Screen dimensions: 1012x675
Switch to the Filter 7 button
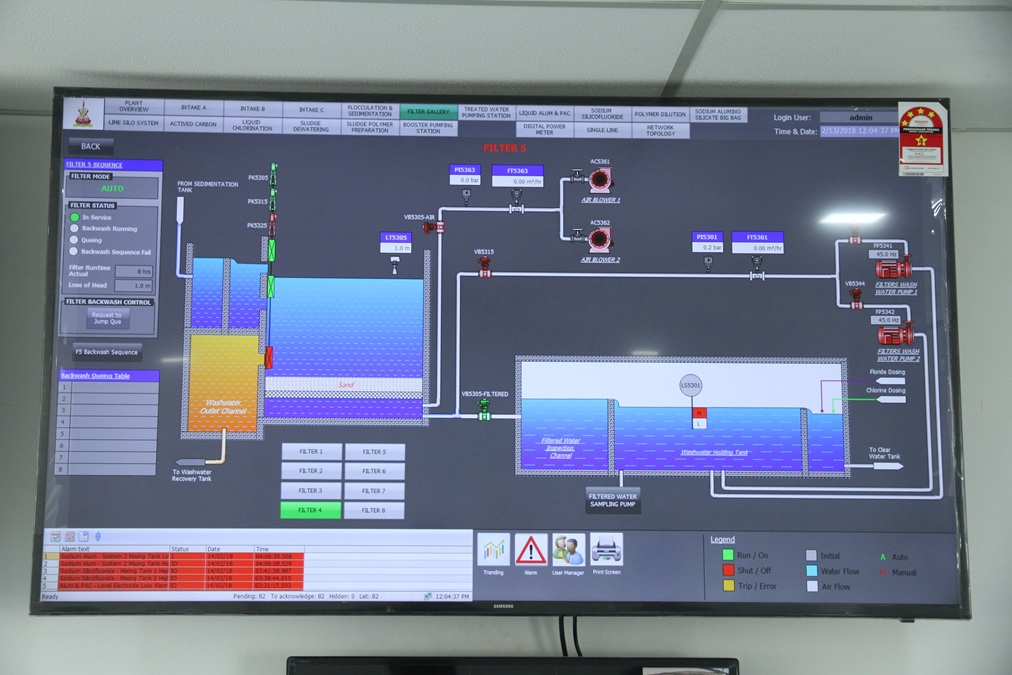click(374, 491)
